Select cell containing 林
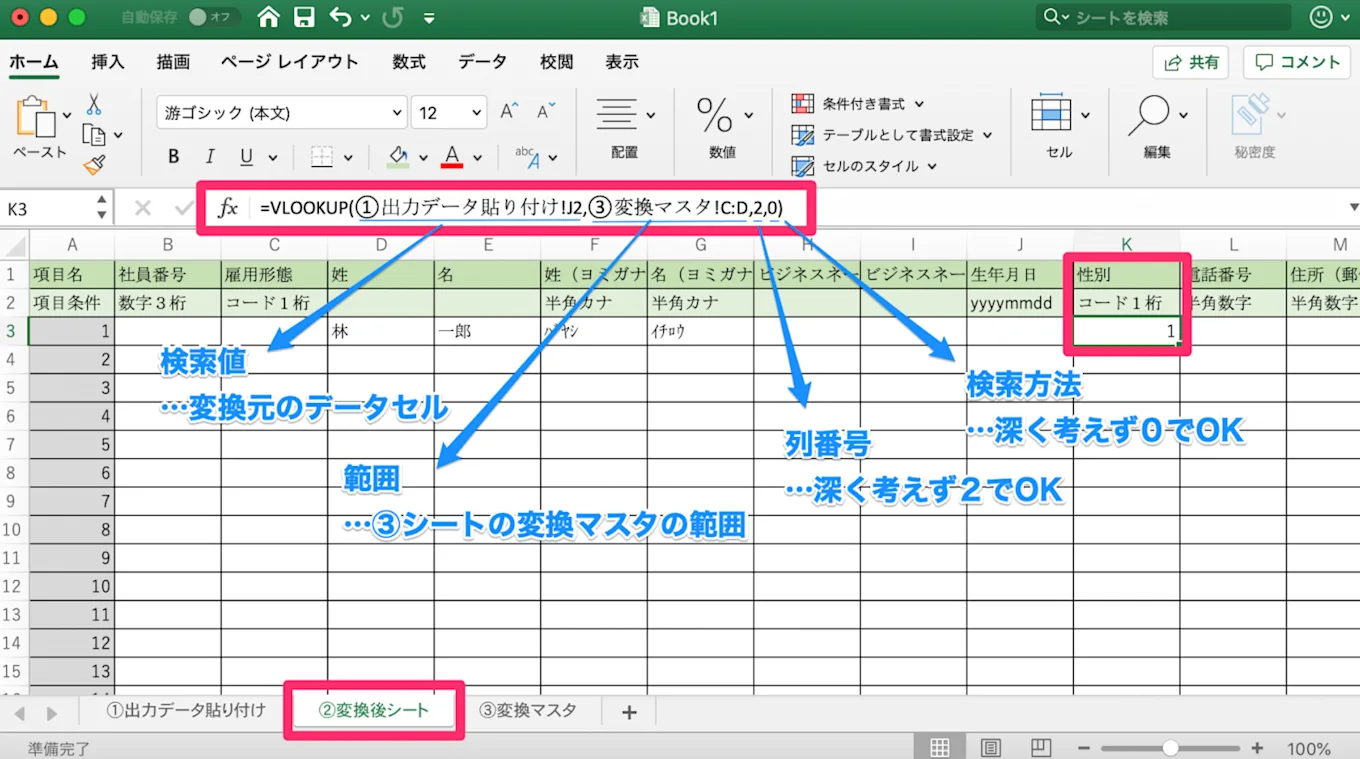The image size is (1360, 759). coord(381,331)
